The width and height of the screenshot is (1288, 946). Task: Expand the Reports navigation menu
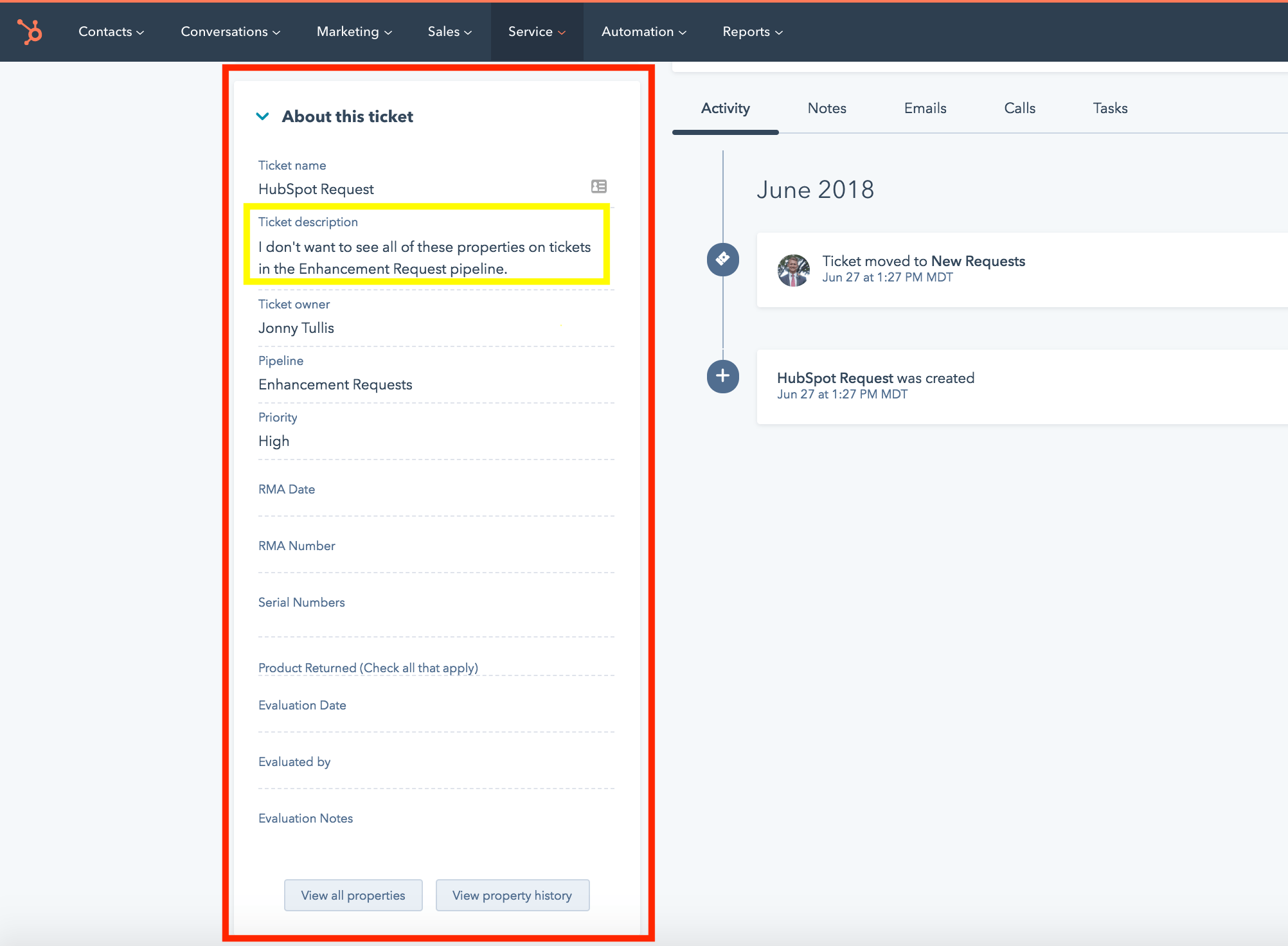tap(752, 31)
